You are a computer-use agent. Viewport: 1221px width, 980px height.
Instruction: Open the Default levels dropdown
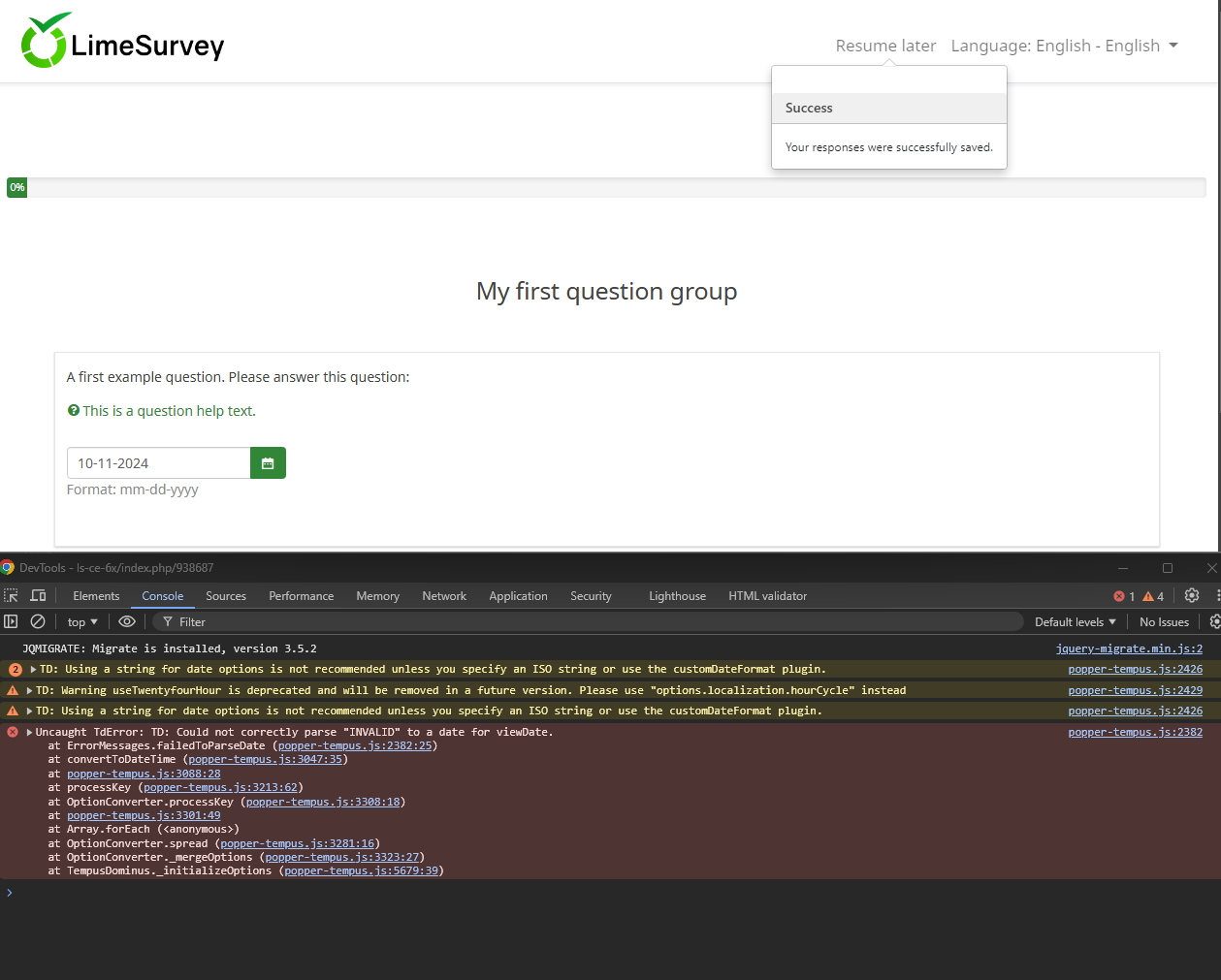[1075, 622]
